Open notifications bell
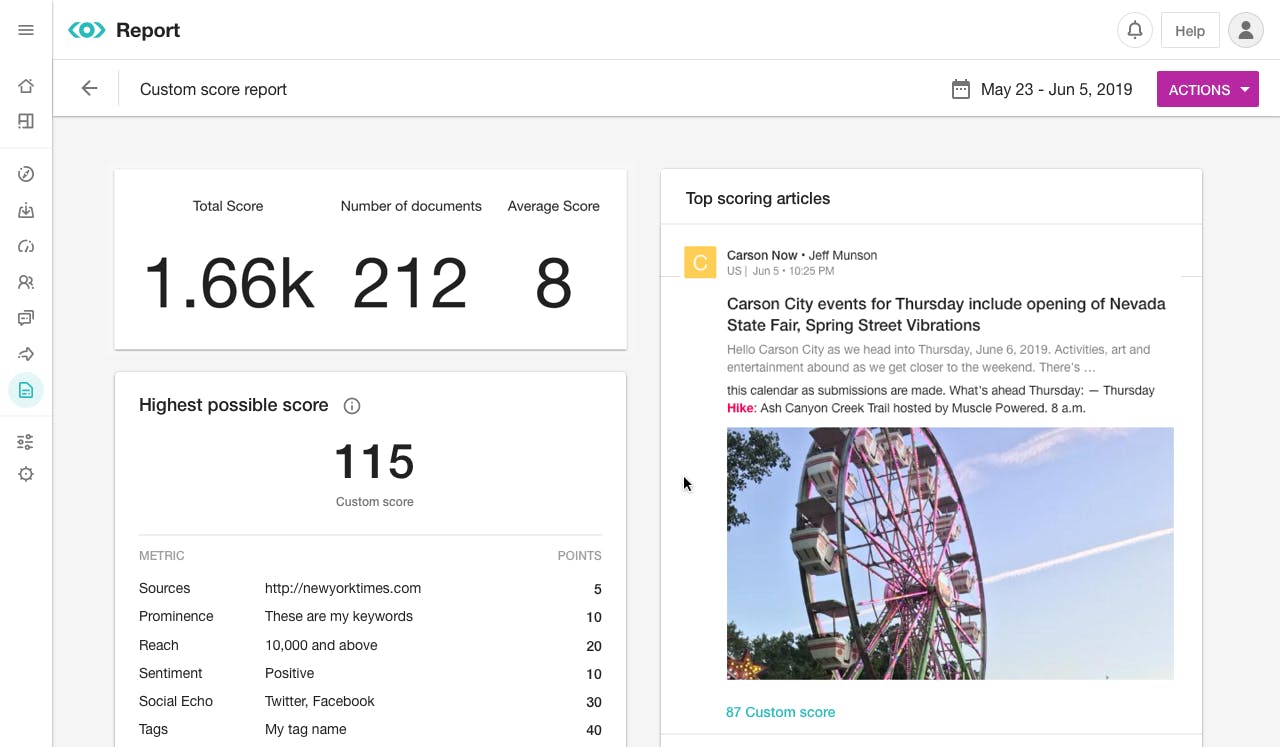This screenshot has height=747, width=1280. (x=1135, y=30)
